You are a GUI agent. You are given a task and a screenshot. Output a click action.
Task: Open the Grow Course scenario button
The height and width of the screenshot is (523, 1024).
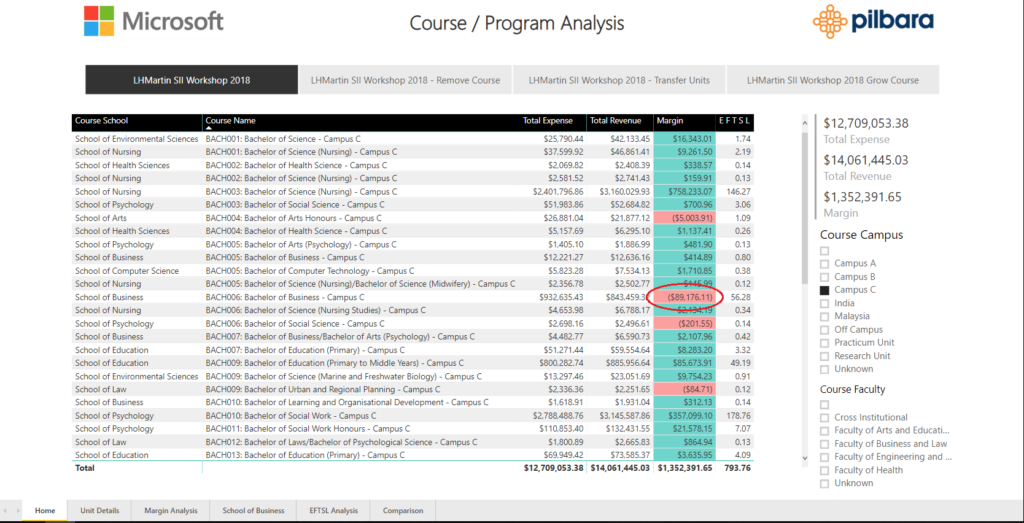833,80
